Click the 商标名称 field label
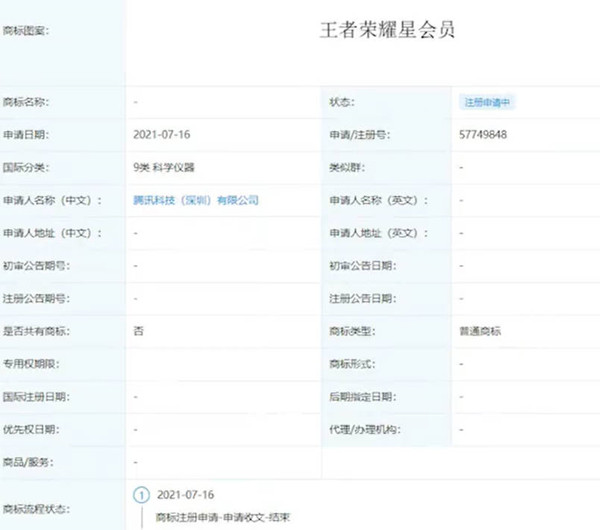Image resolution: width=600 pixels, height=530 pixels. click(x=26, y=102)
